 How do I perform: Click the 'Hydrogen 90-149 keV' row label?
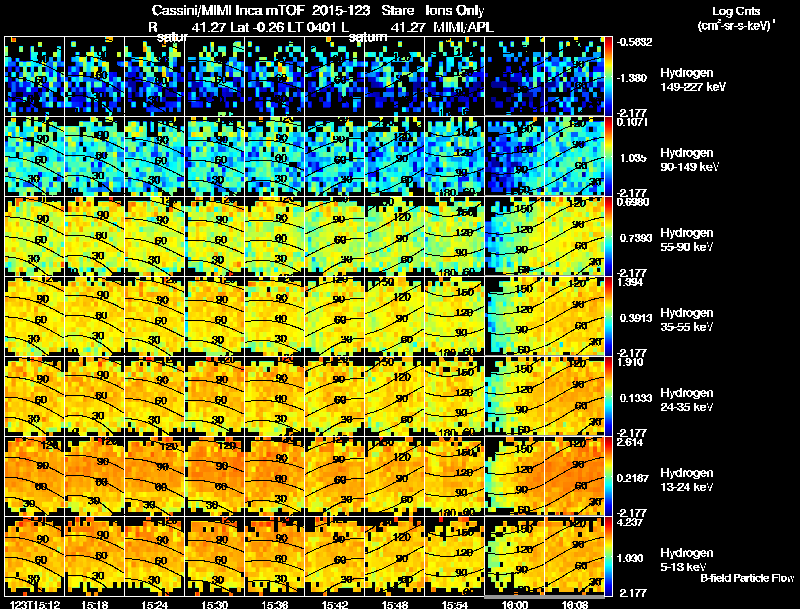[x=689, y=160]
